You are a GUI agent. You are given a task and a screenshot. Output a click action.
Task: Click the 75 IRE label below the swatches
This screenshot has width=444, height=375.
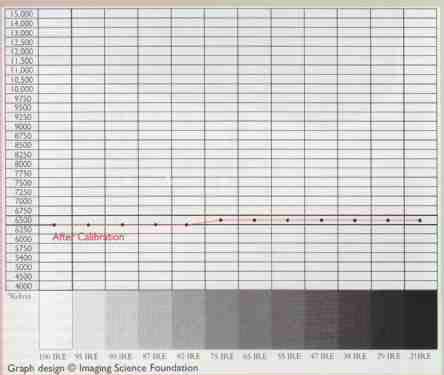pos(222,356)
